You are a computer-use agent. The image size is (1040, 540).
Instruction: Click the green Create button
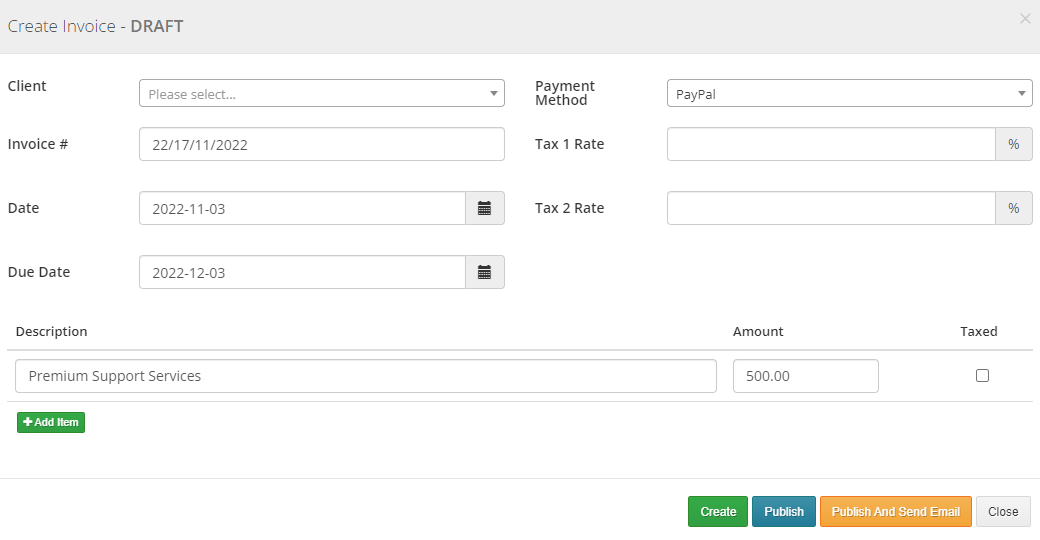718,511
